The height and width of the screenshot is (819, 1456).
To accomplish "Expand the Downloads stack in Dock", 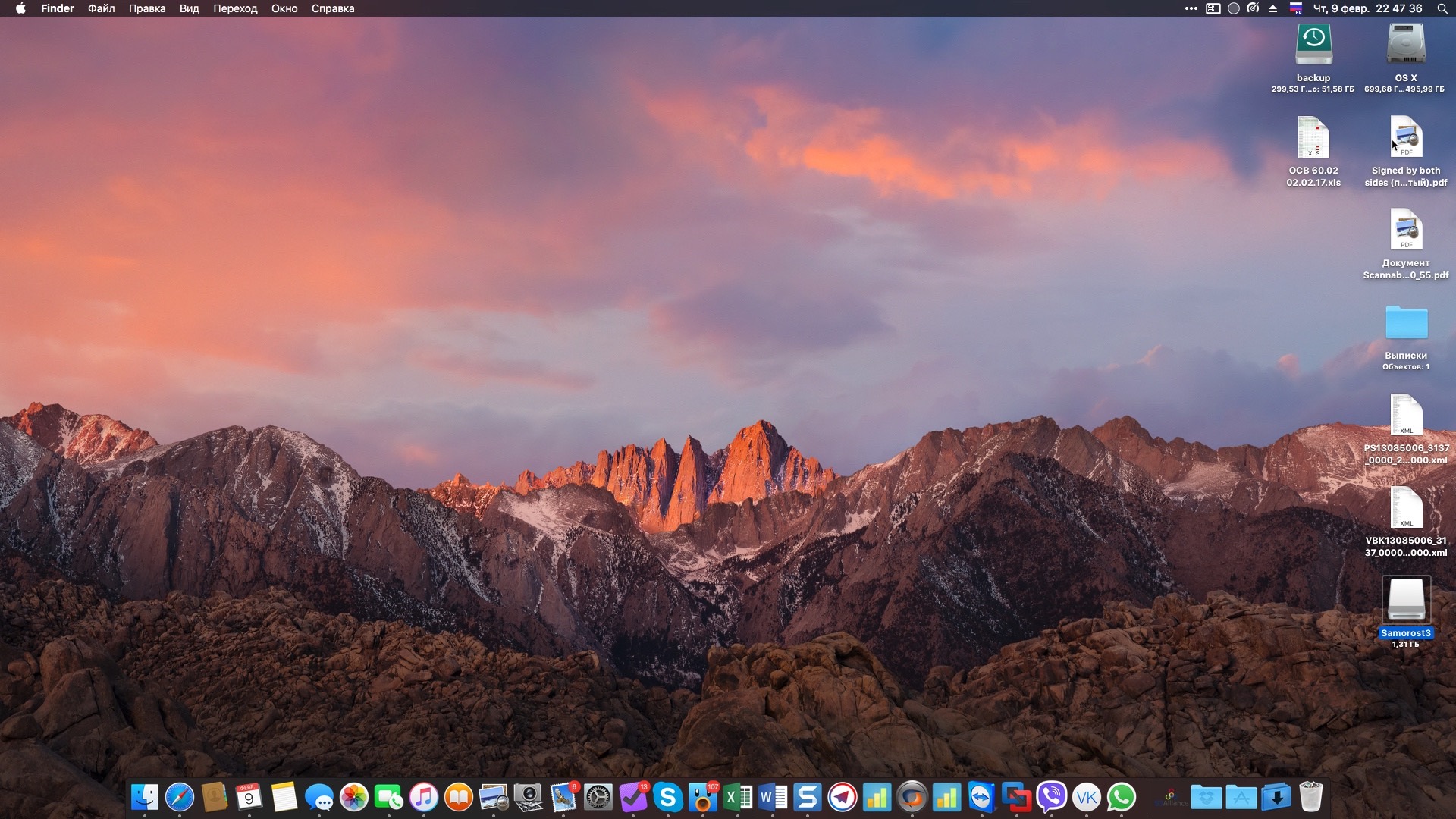I will point(1276,797).
